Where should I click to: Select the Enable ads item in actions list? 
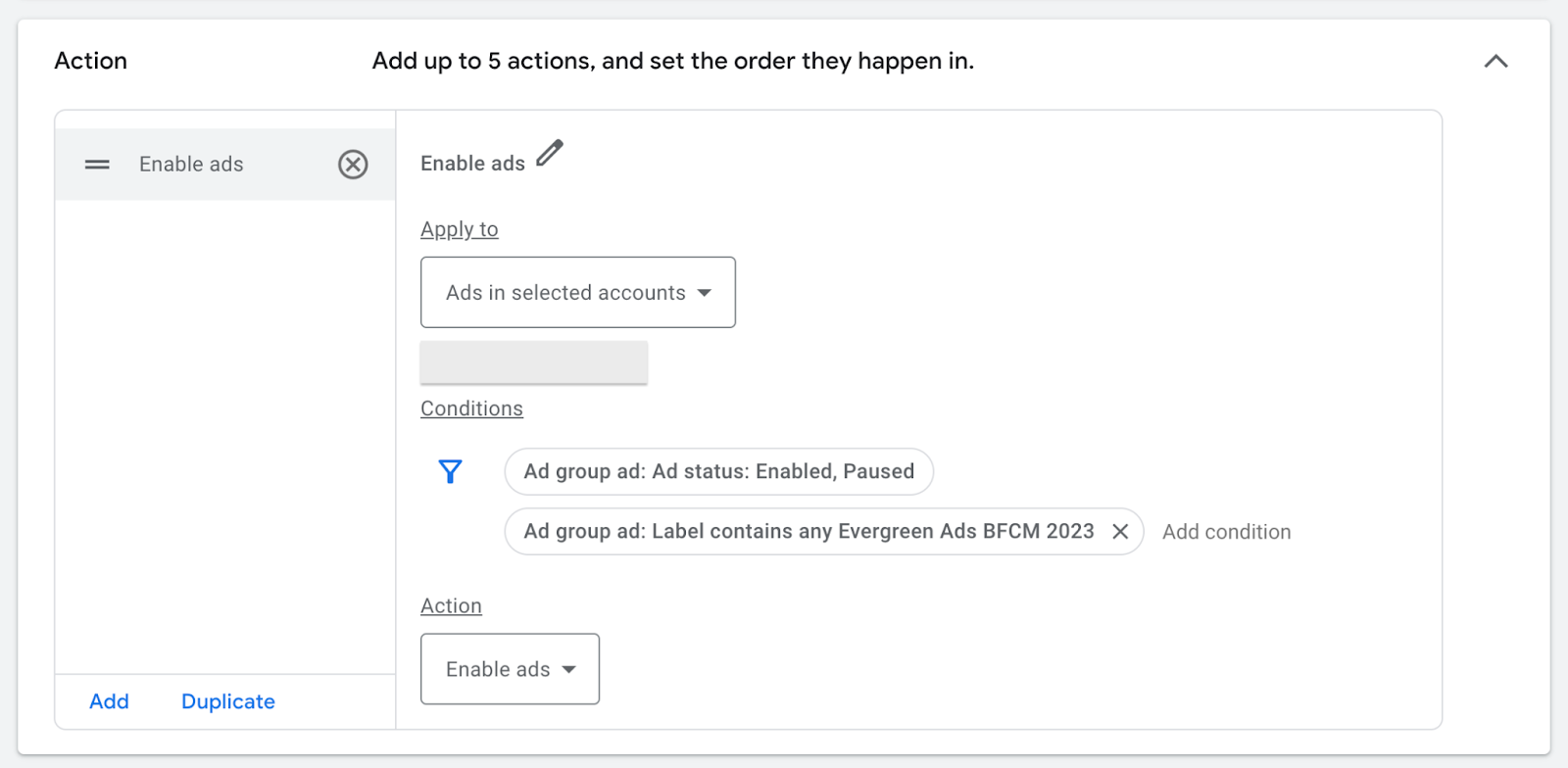click(225, 165)
